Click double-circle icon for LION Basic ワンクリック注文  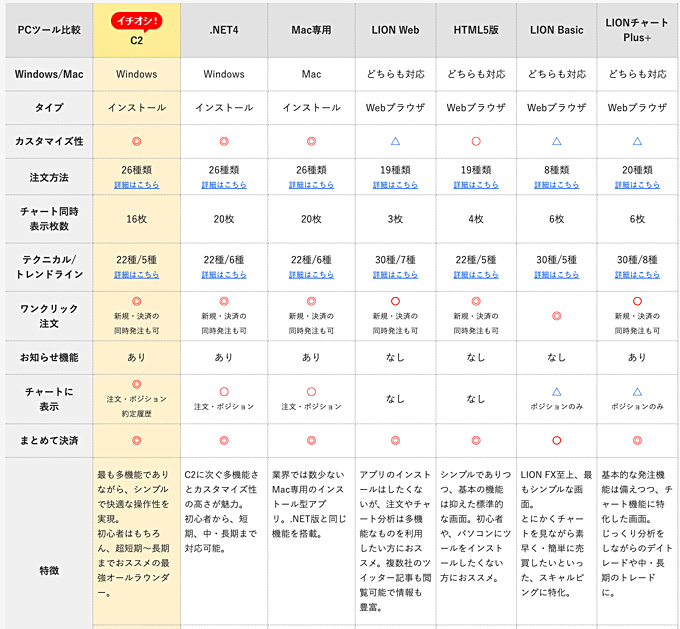pos(556,316)
